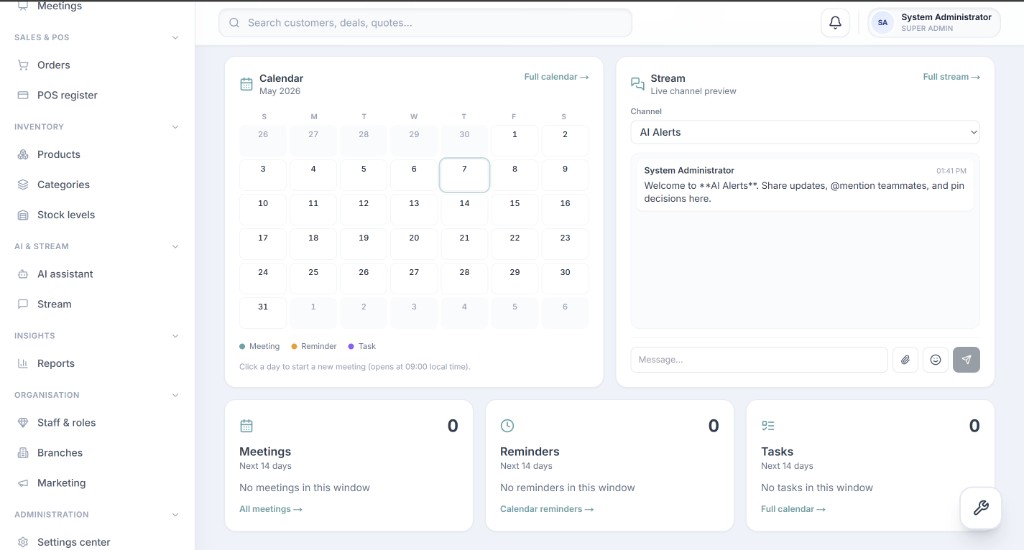Open the emoji picker
The height and width of the screenshot is (550, 1024).
click(935, 360)
